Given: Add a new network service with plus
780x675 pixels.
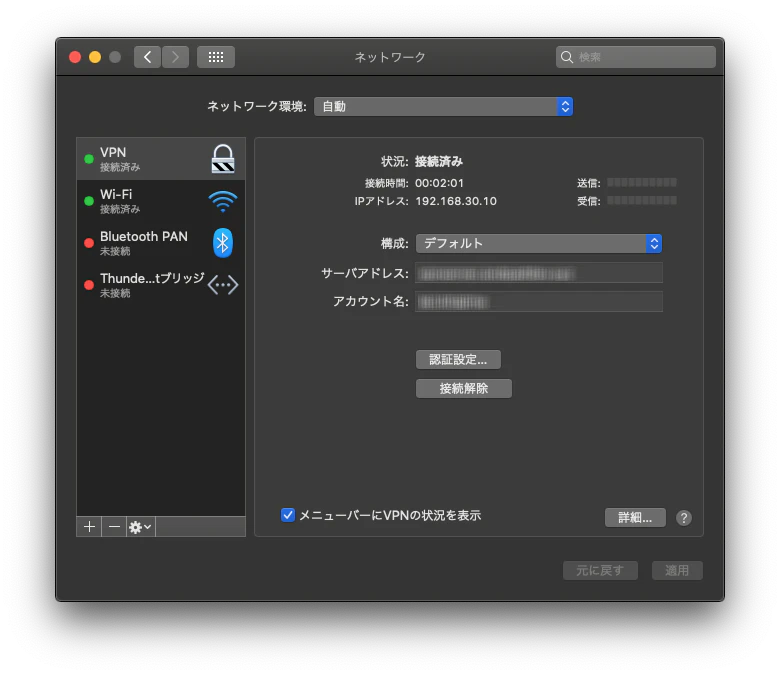Looking at the screenshot, I should pos(90,527).
